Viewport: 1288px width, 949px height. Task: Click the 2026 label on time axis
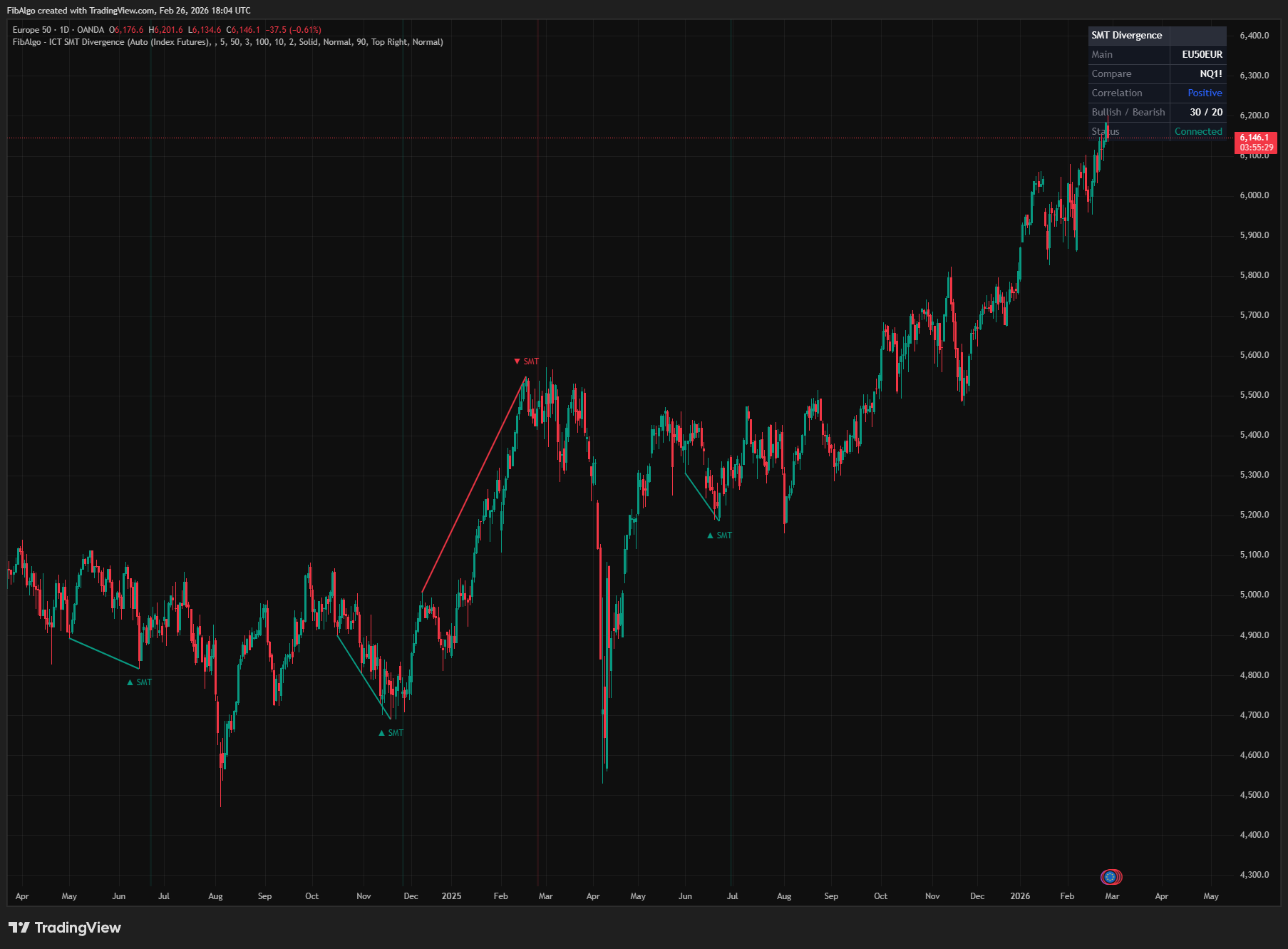pos(1019,896)
